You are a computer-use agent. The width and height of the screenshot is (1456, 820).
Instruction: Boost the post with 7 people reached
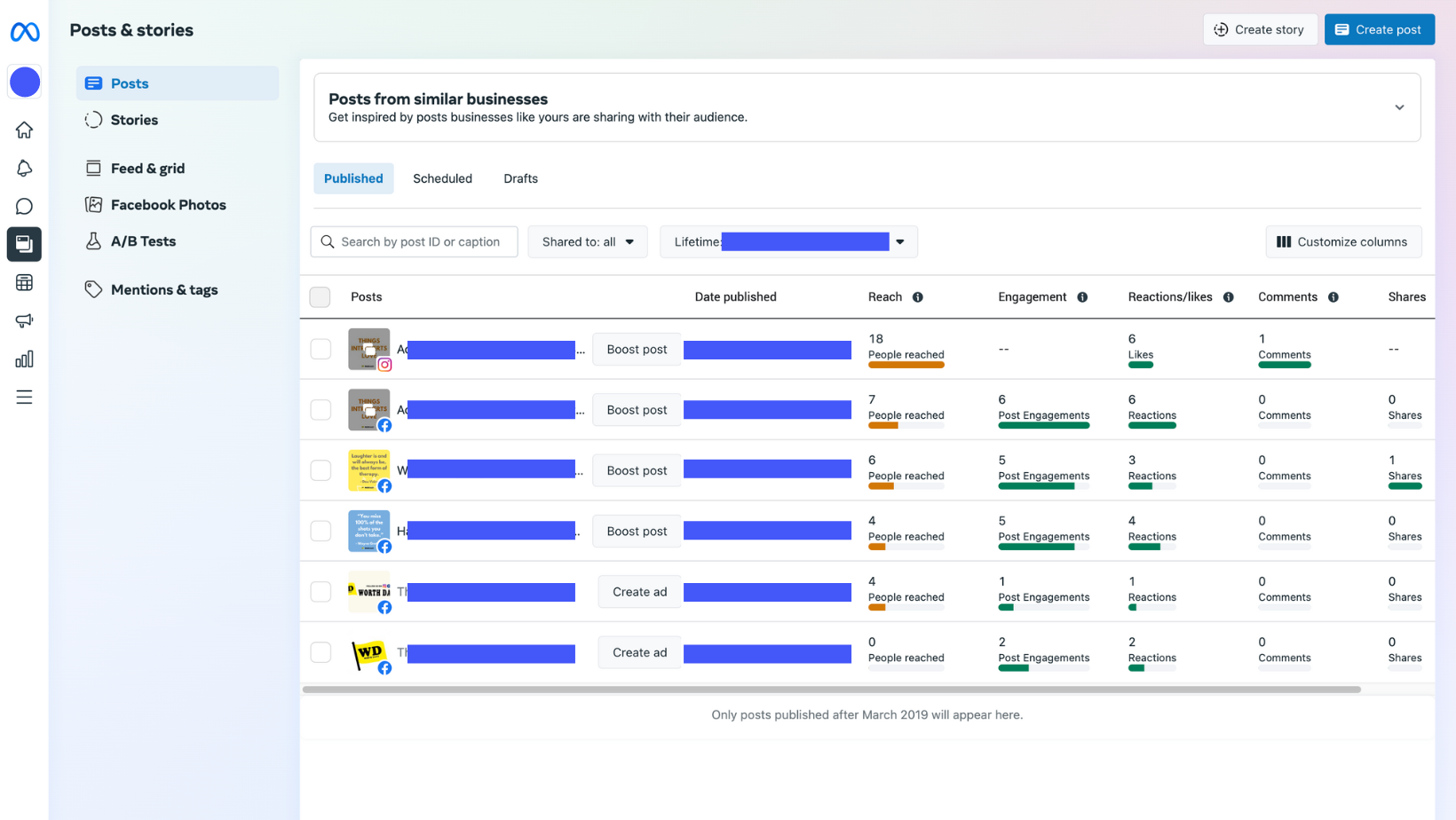(x=637, y=410)
